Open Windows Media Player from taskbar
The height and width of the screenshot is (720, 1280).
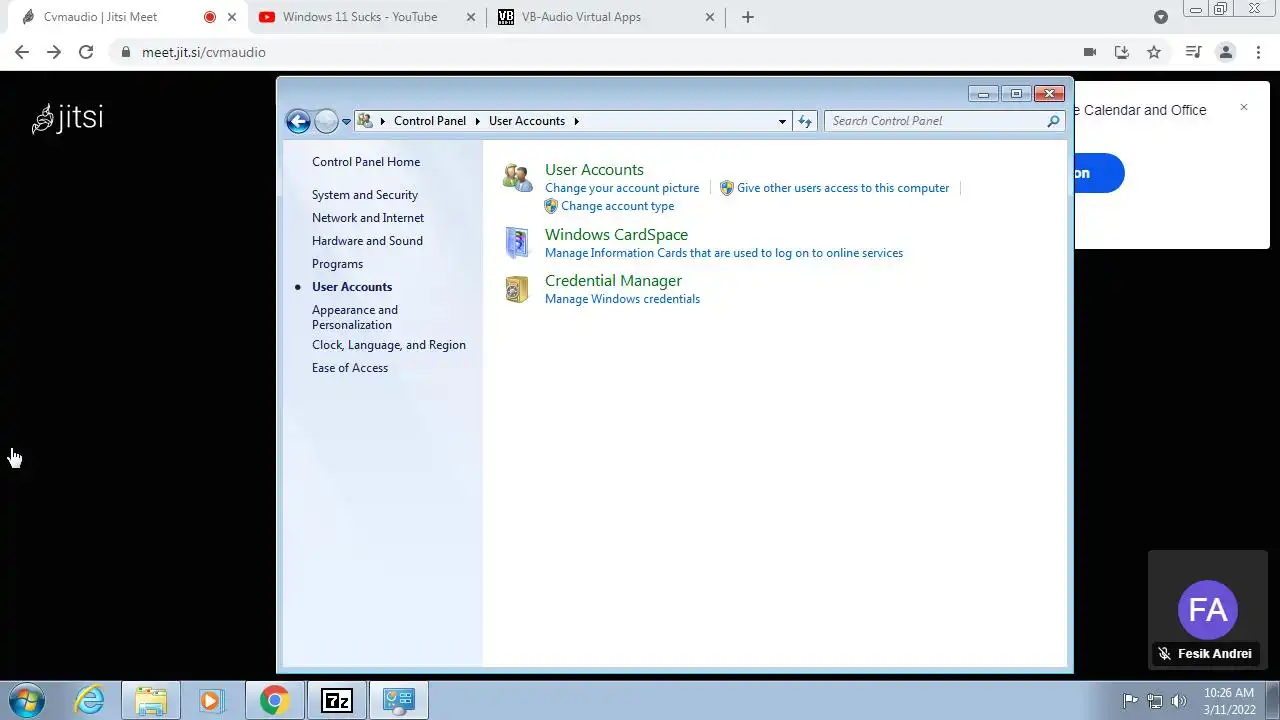[211, 700]
